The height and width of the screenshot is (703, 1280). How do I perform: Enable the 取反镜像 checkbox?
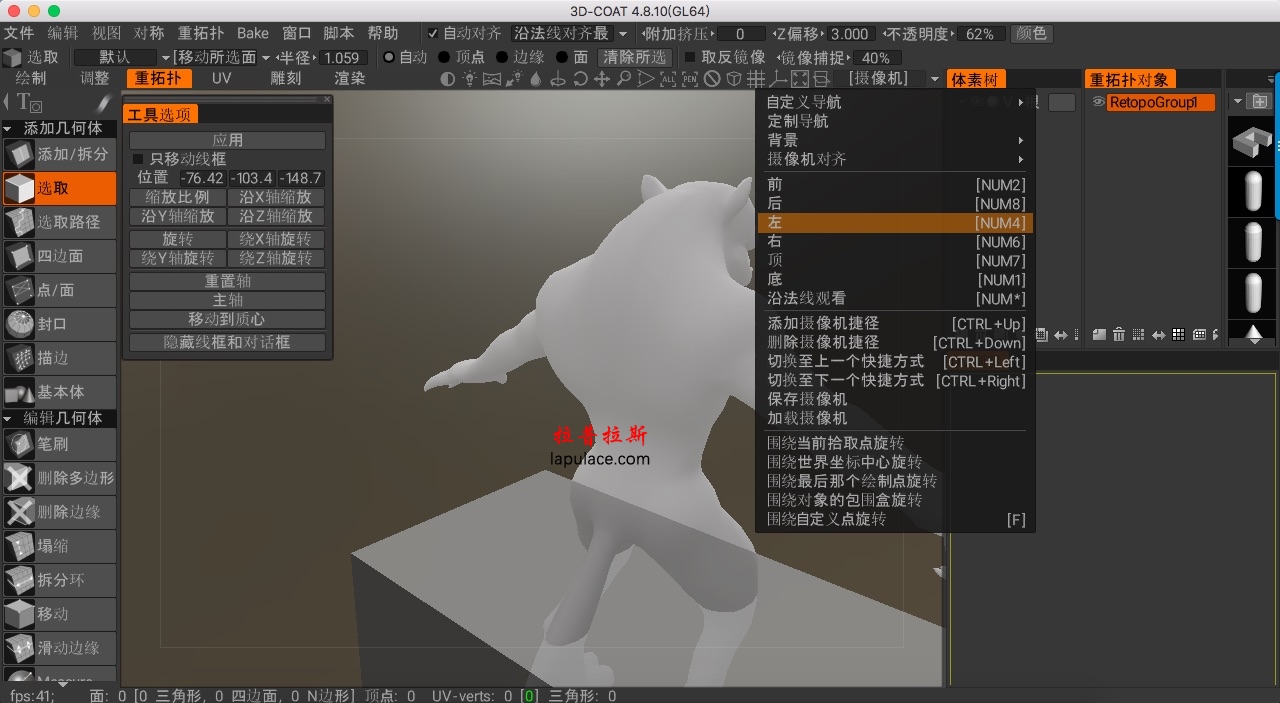(690, 57)
